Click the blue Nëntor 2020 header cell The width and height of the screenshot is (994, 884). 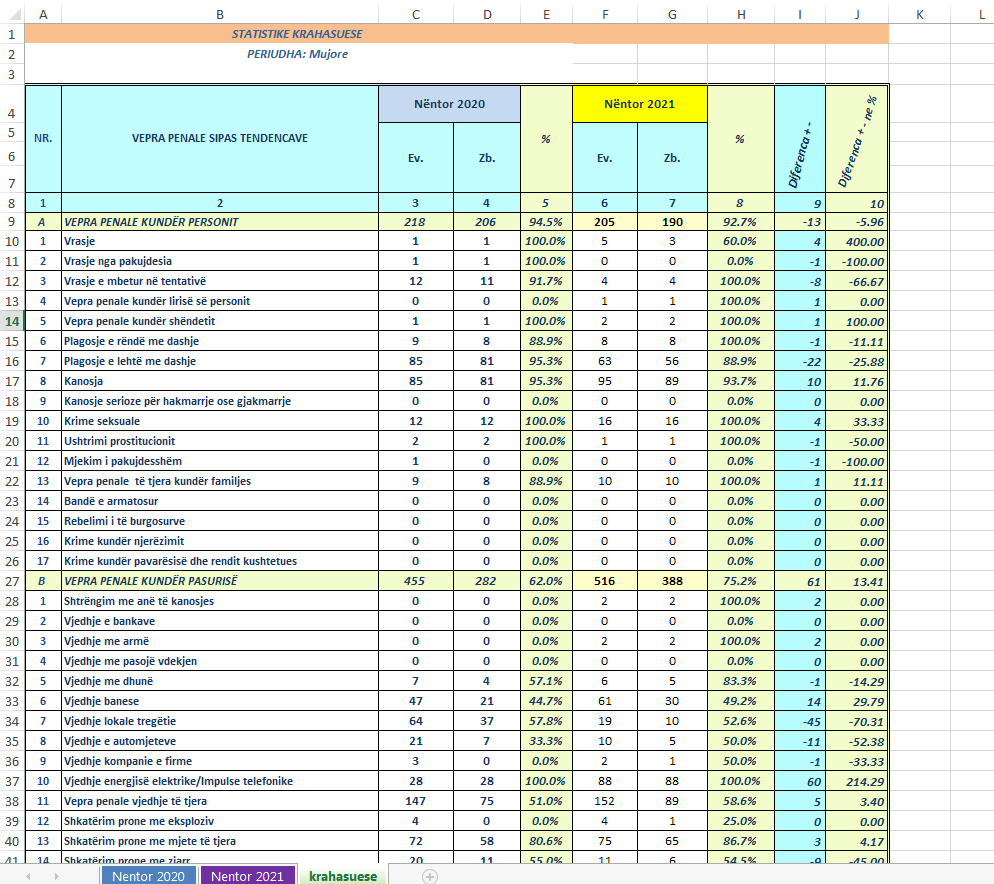449,104
